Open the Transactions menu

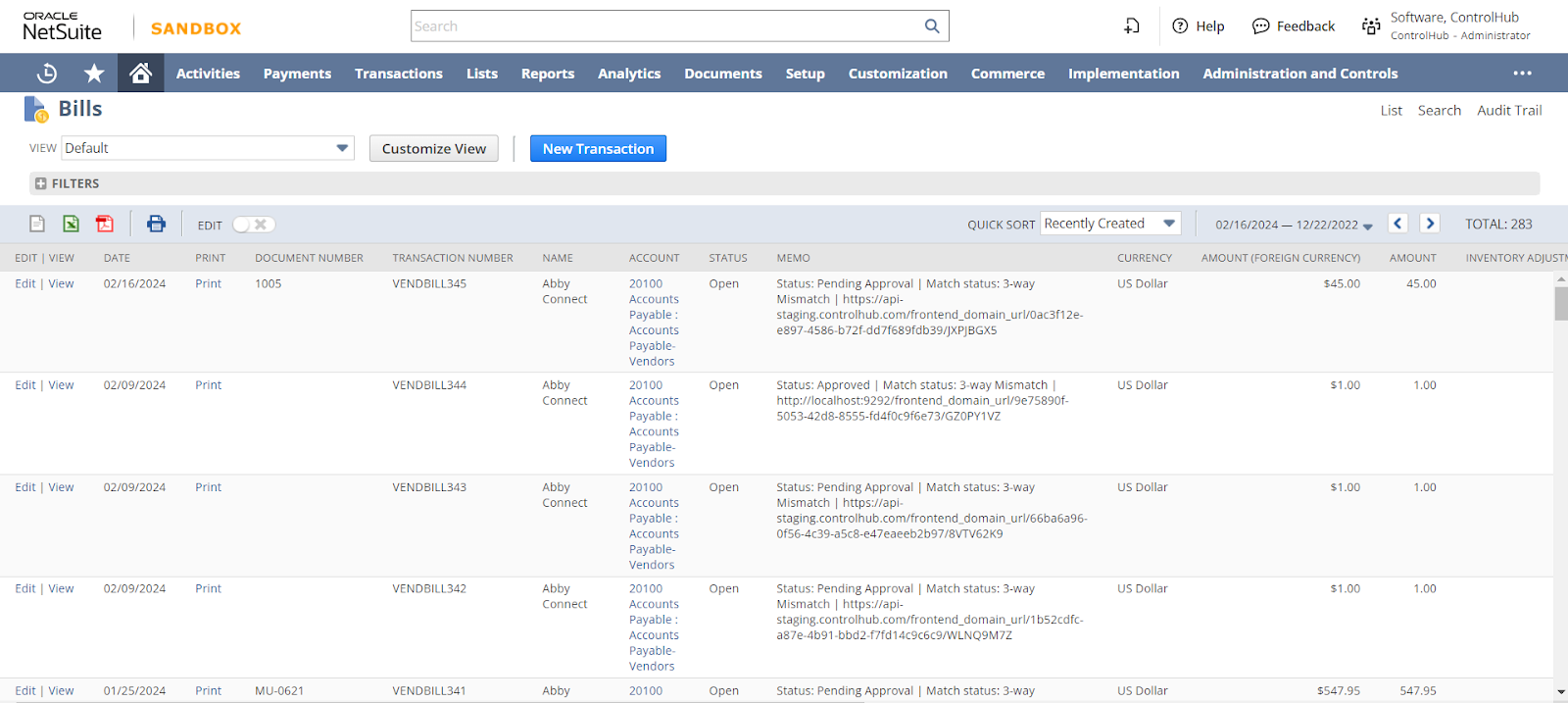(399, 74)
